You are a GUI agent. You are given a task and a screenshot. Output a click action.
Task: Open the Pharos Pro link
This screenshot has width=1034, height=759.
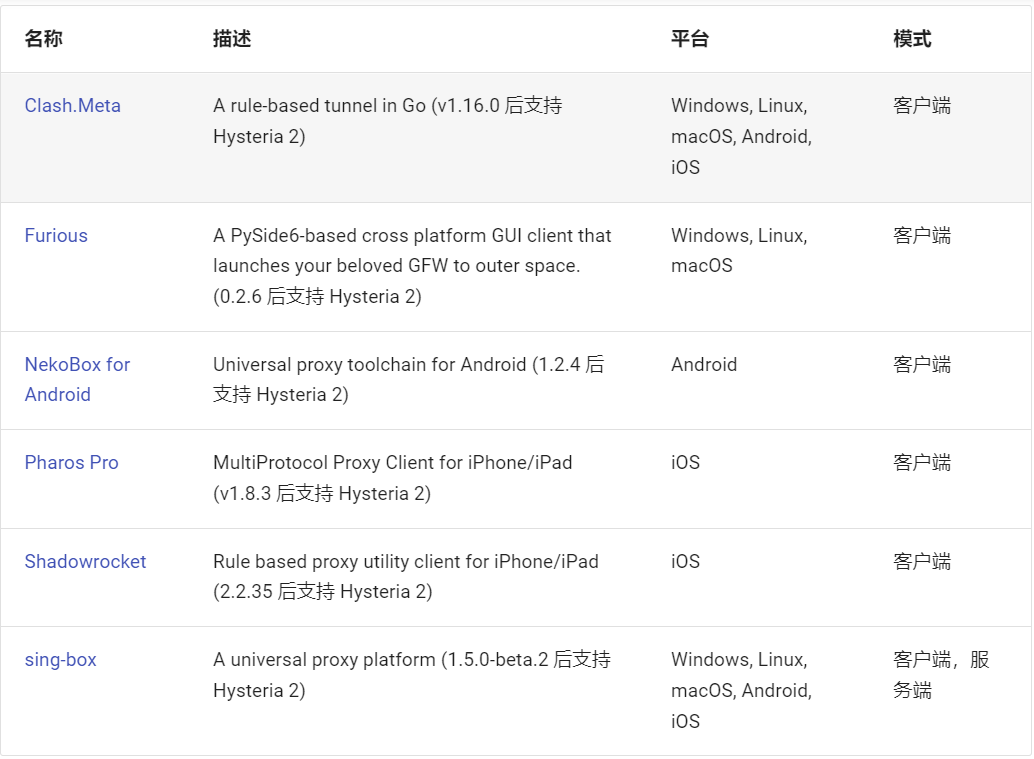[x=71, y=462]
